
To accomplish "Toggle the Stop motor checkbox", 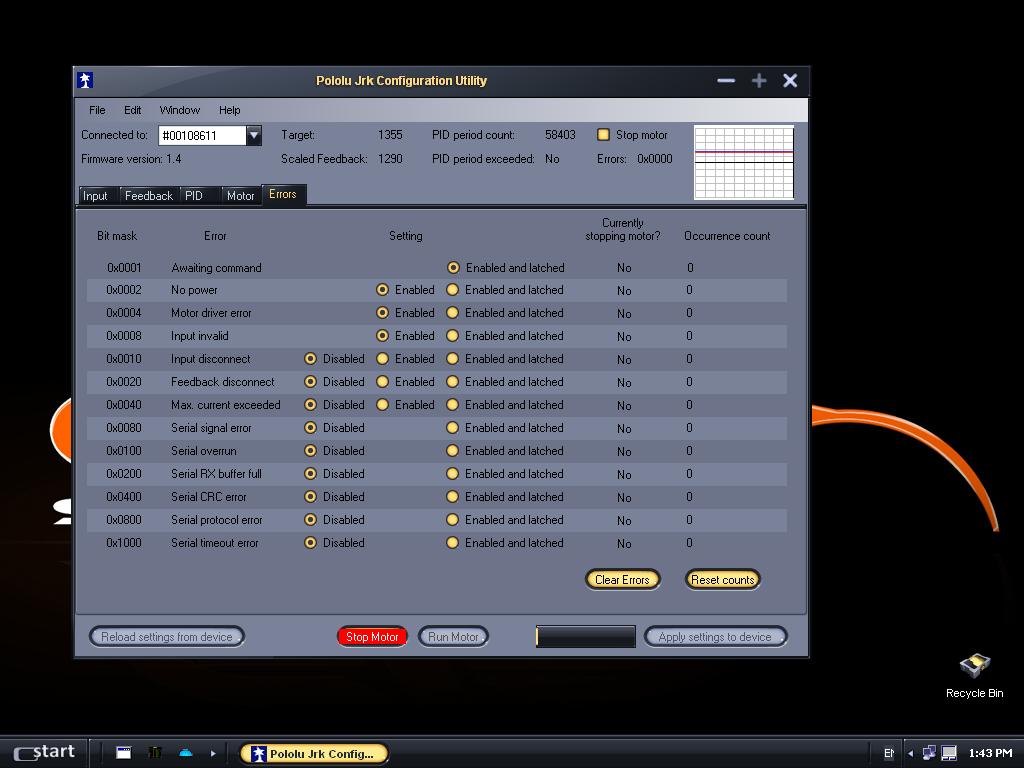I will point(603,135).
